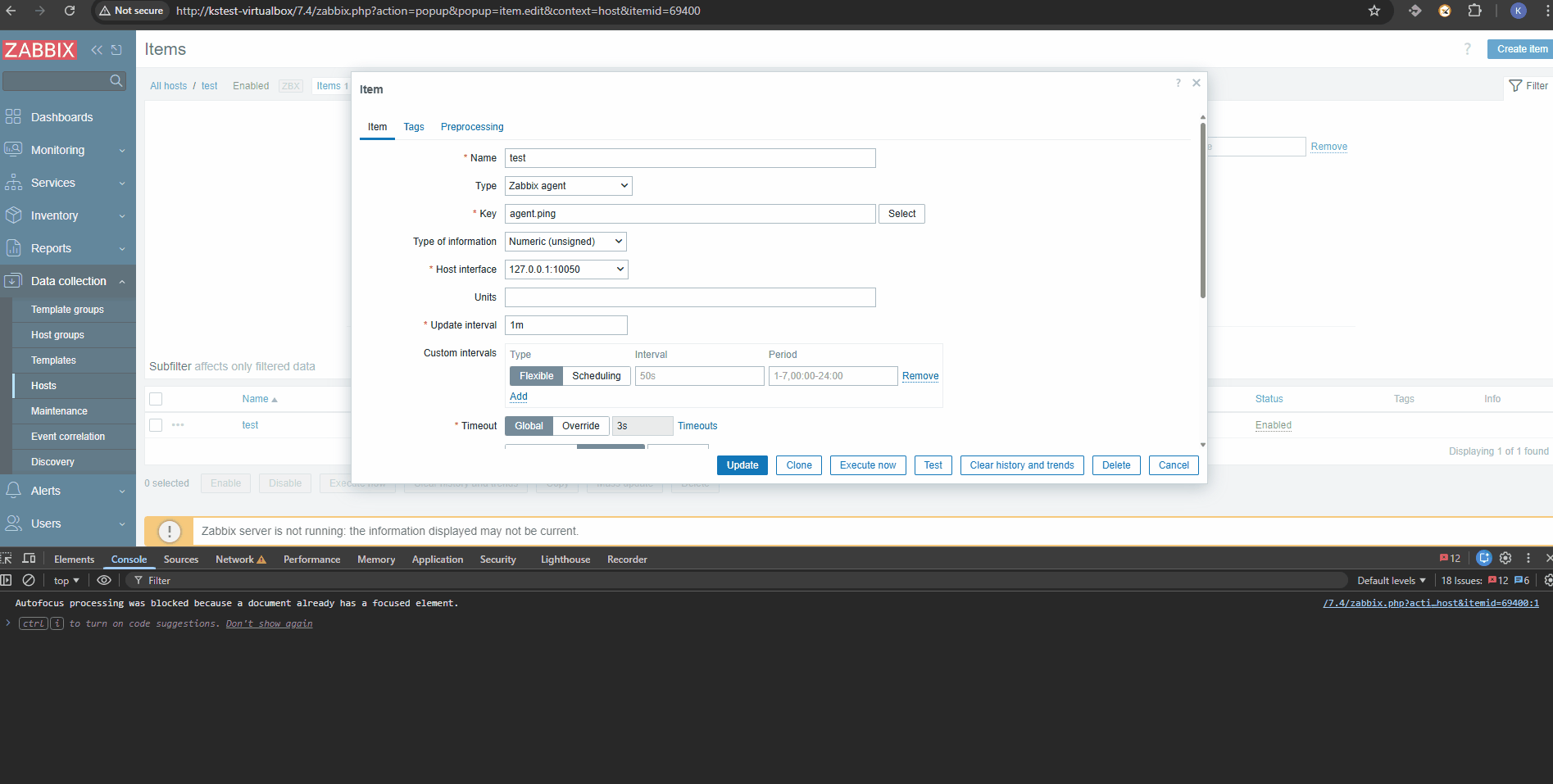Open the Host interface dropdown
The width and height of the screenshot is (1553, 784).
tap(566, 270)
